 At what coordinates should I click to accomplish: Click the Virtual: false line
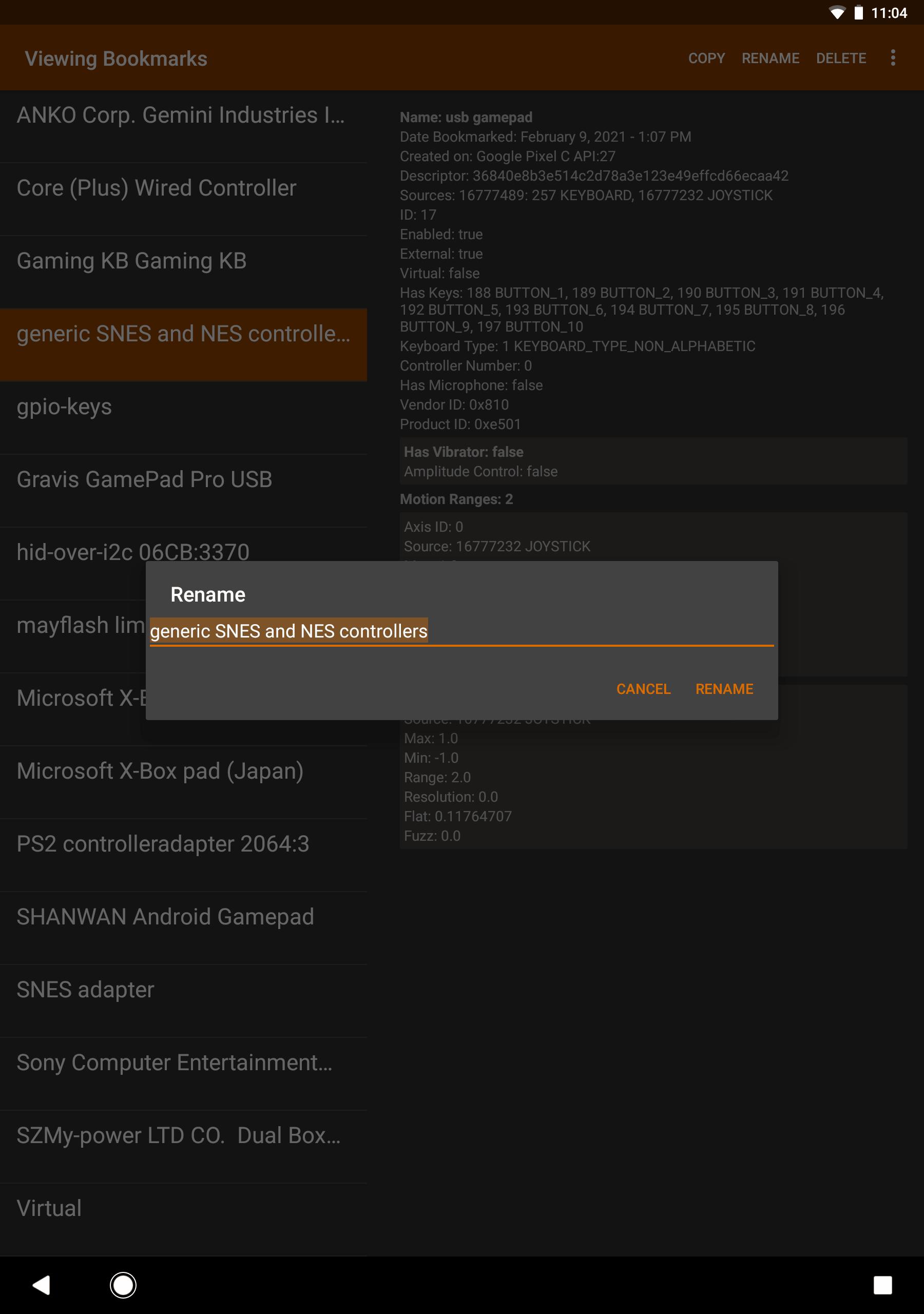coord(440,273)
